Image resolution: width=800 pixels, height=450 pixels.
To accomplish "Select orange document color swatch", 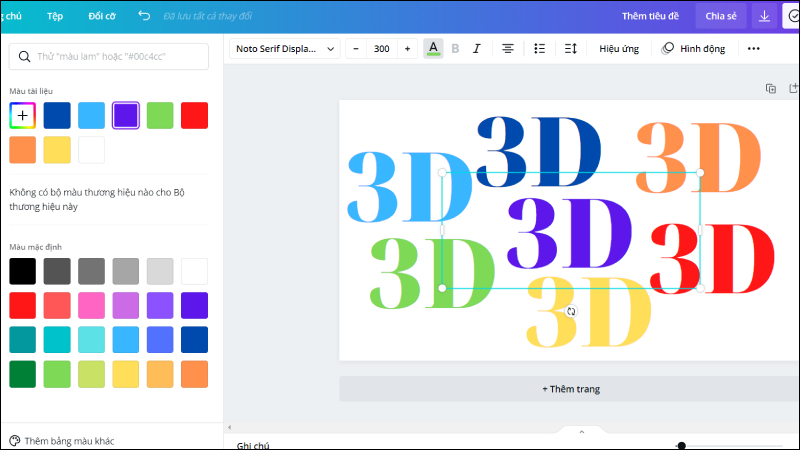I will tap(22, 149).
